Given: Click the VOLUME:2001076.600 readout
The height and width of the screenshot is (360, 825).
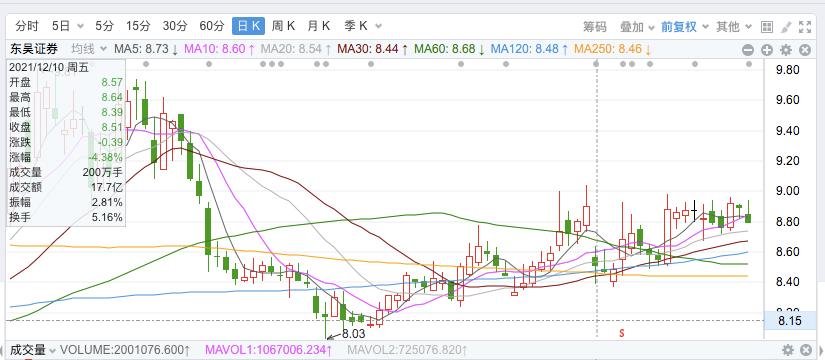Looking at the screenshot, I should 124,350.
